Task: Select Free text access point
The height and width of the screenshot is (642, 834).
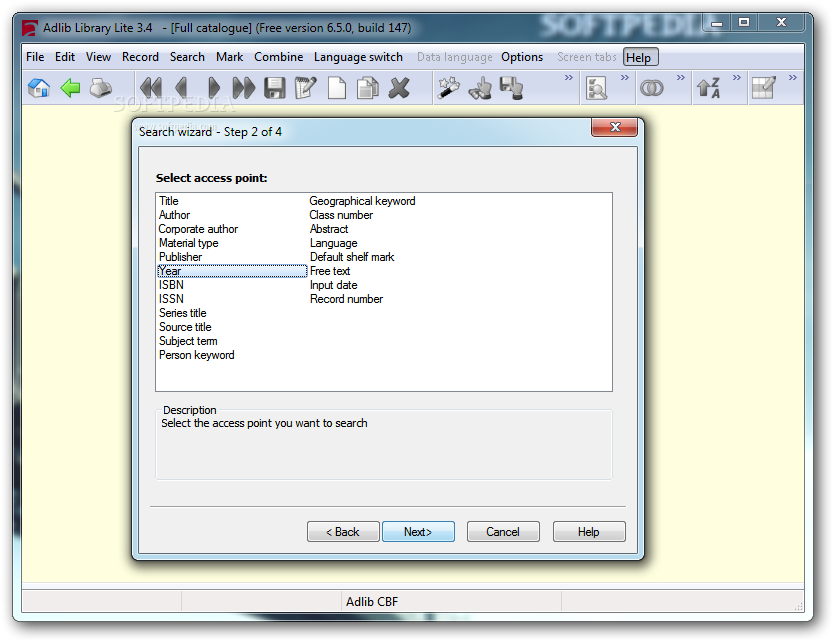Action: pyautogui.click(x=330, y=271)
